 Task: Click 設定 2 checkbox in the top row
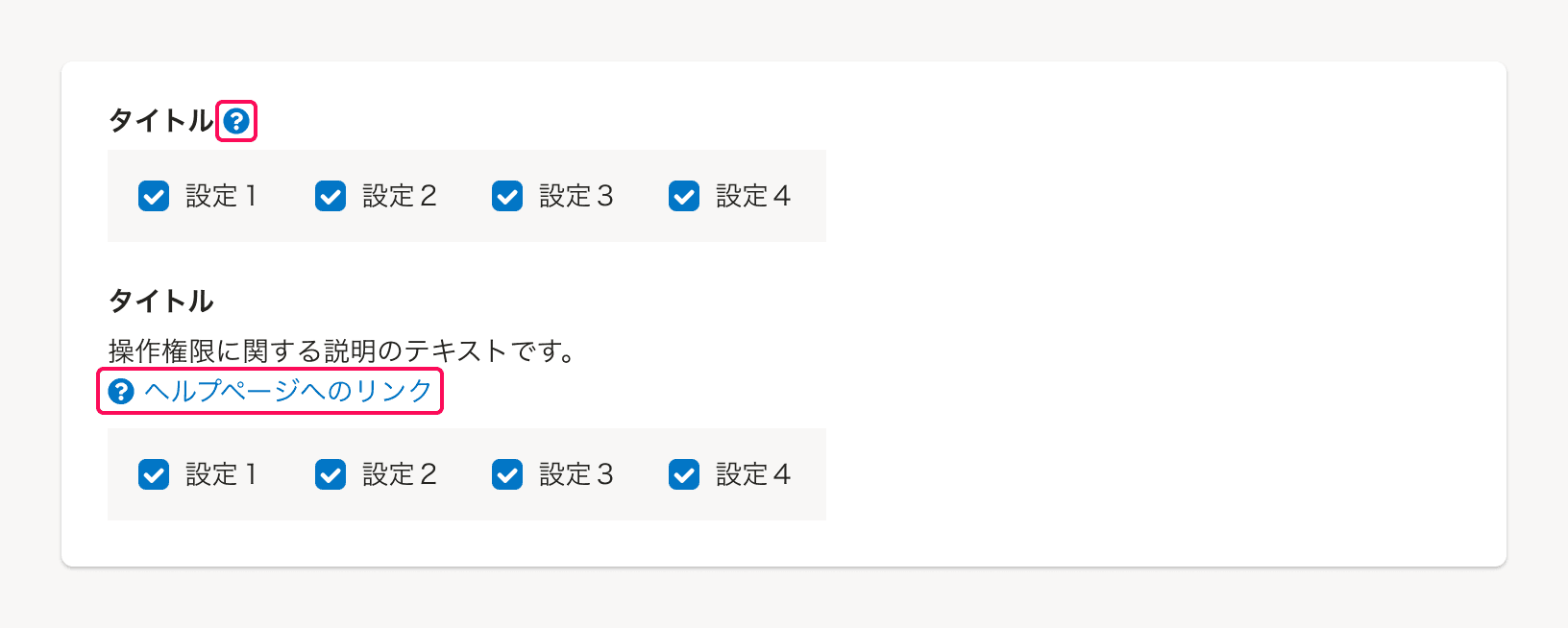click(x=331, y=196)
